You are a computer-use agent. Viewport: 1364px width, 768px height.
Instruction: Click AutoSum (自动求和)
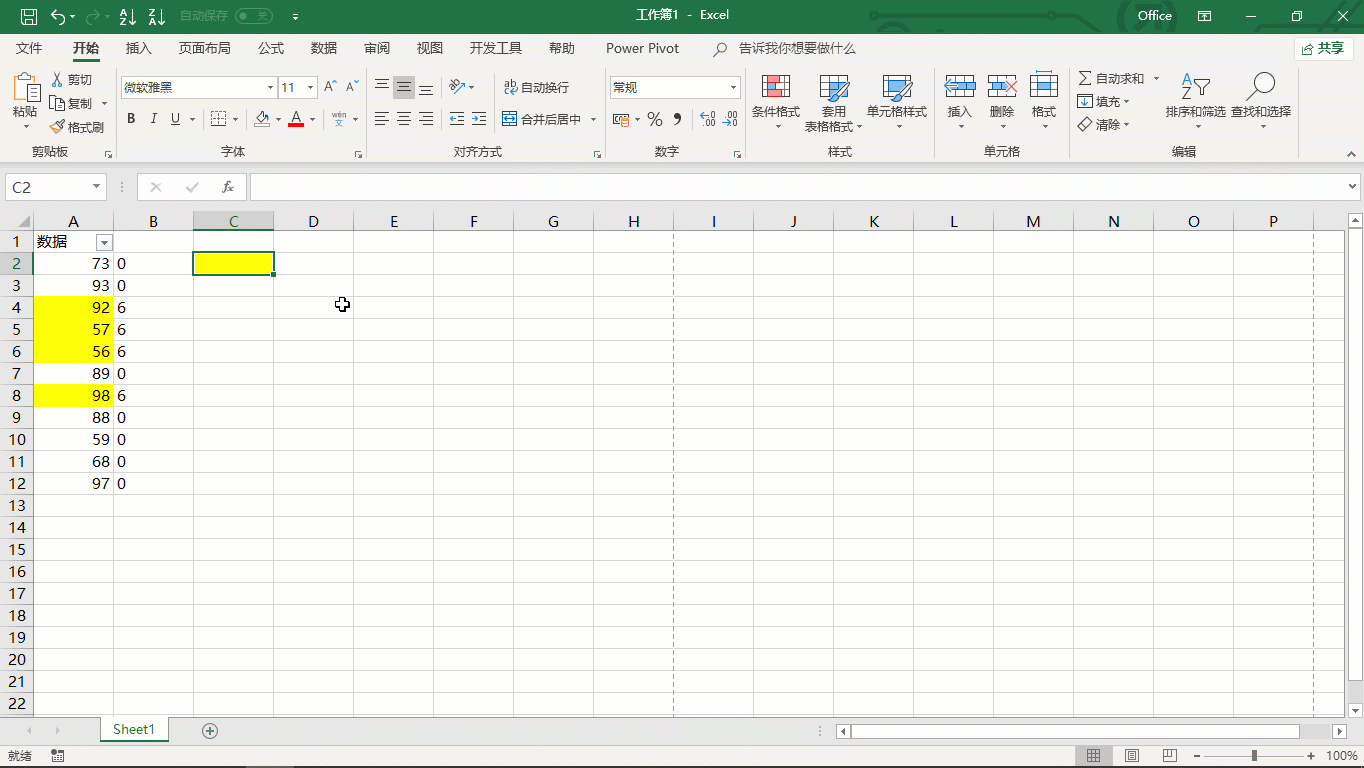[1111, 78]
